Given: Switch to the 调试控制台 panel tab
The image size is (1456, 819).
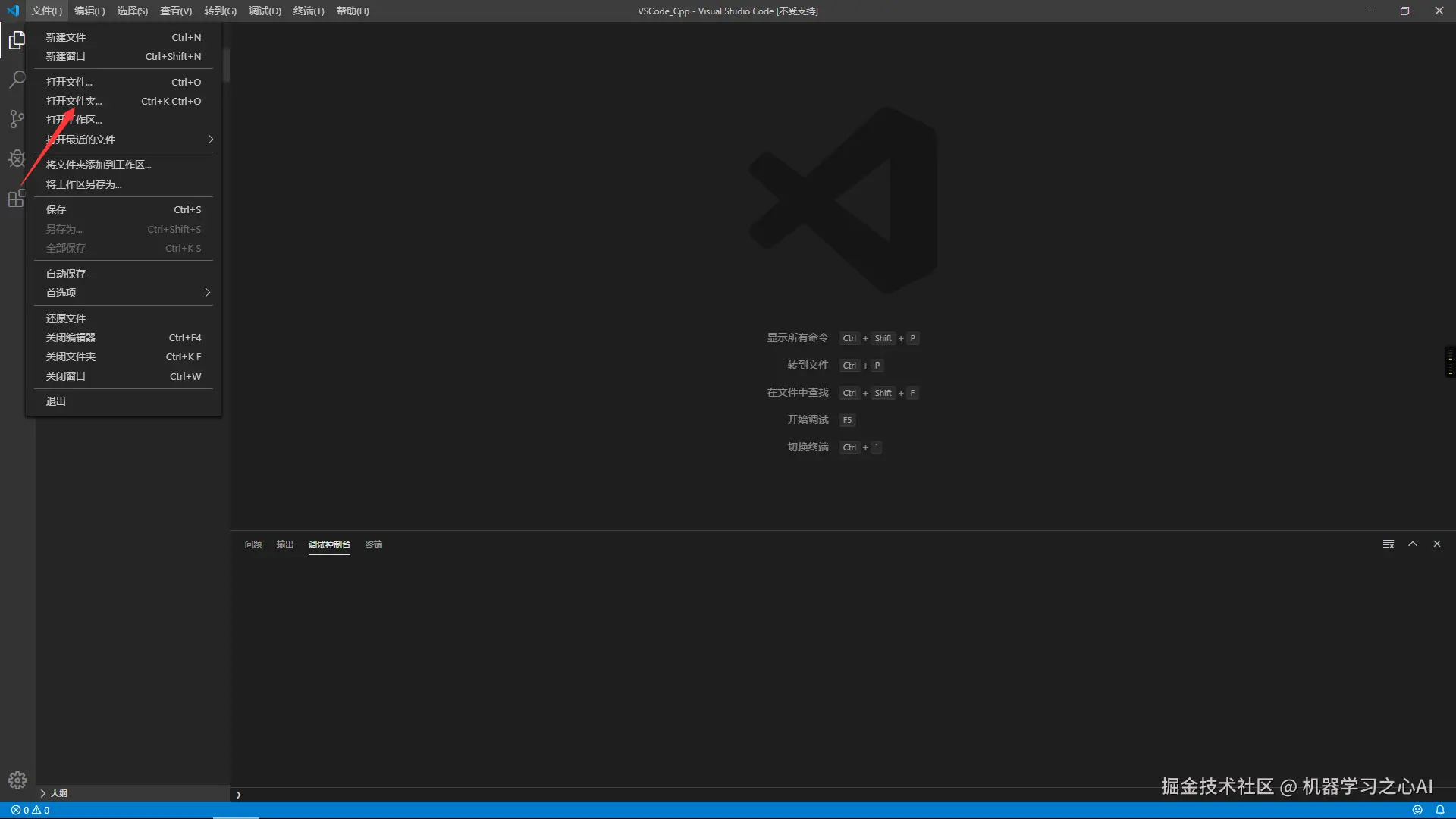Looking at the screenshot, I should (329, 544).
